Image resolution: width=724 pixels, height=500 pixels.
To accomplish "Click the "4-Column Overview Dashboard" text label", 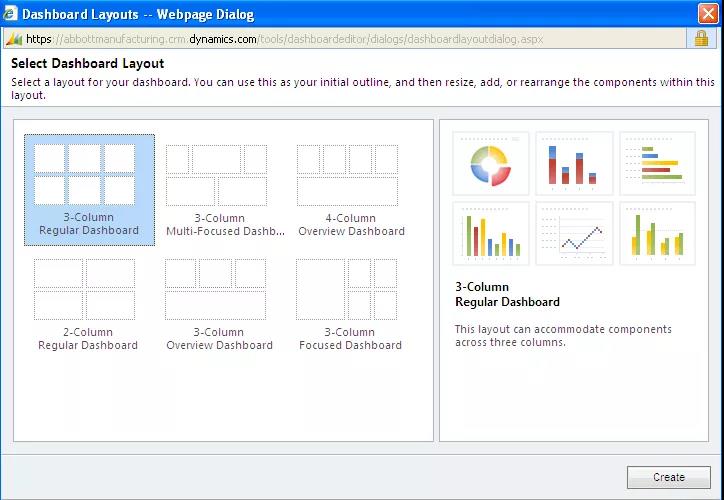I will pos(350,225).
